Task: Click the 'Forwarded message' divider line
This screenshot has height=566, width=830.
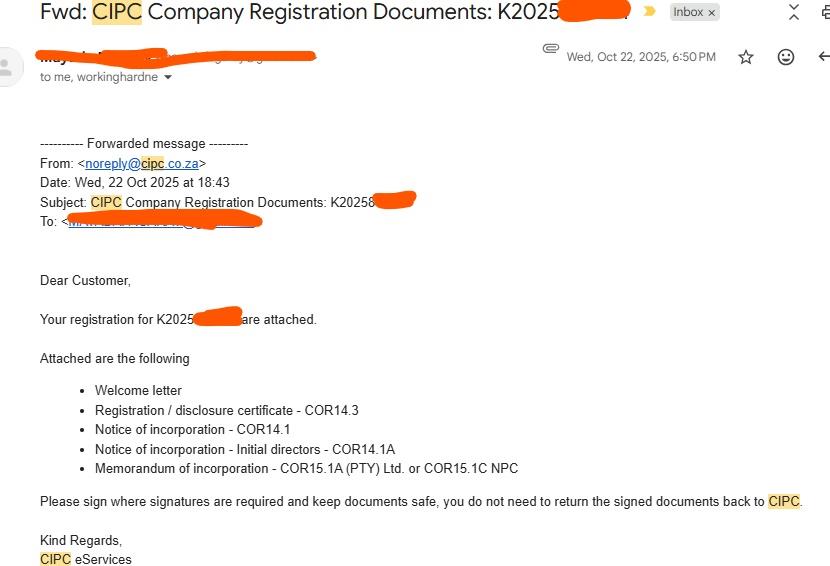Action: click(144, 143)
